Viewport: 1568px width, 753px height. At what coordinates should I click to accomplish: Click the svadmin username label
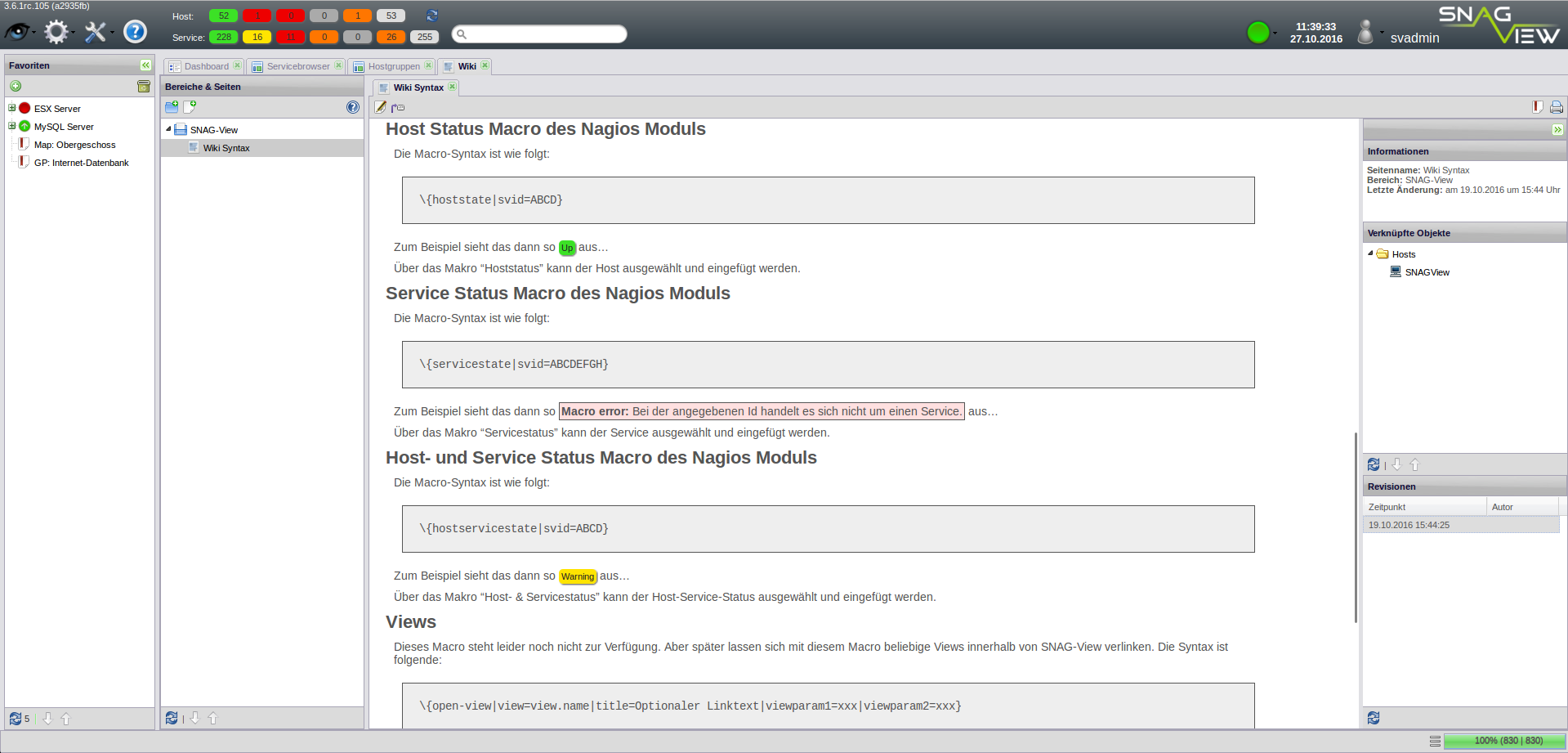coord(1414,38)
